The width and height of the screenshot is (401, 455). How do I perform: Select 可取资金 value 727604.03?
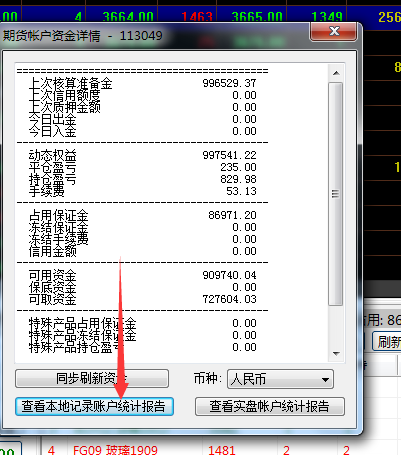point(229,299)
